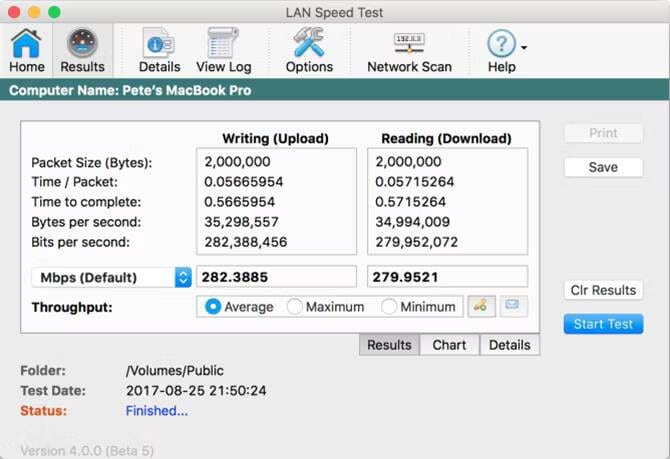Open View Log from the toolbar
This screenshot has width=670, height=459.
coord(223,50)
